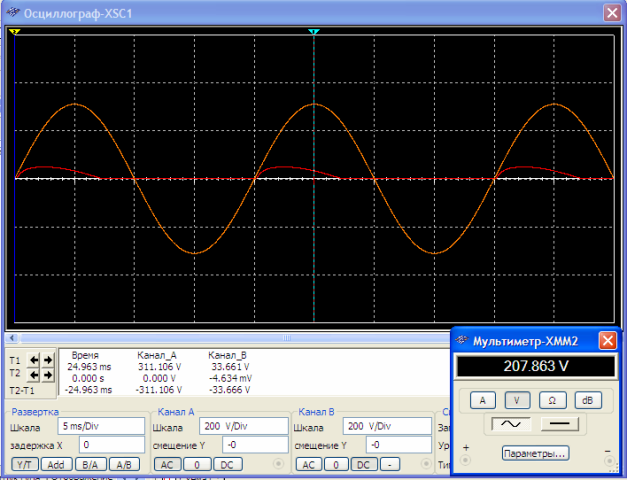Screen dimensions: 627x480
Task: Select voltmeter mode V on multimeter
Action: click(517, 400)
